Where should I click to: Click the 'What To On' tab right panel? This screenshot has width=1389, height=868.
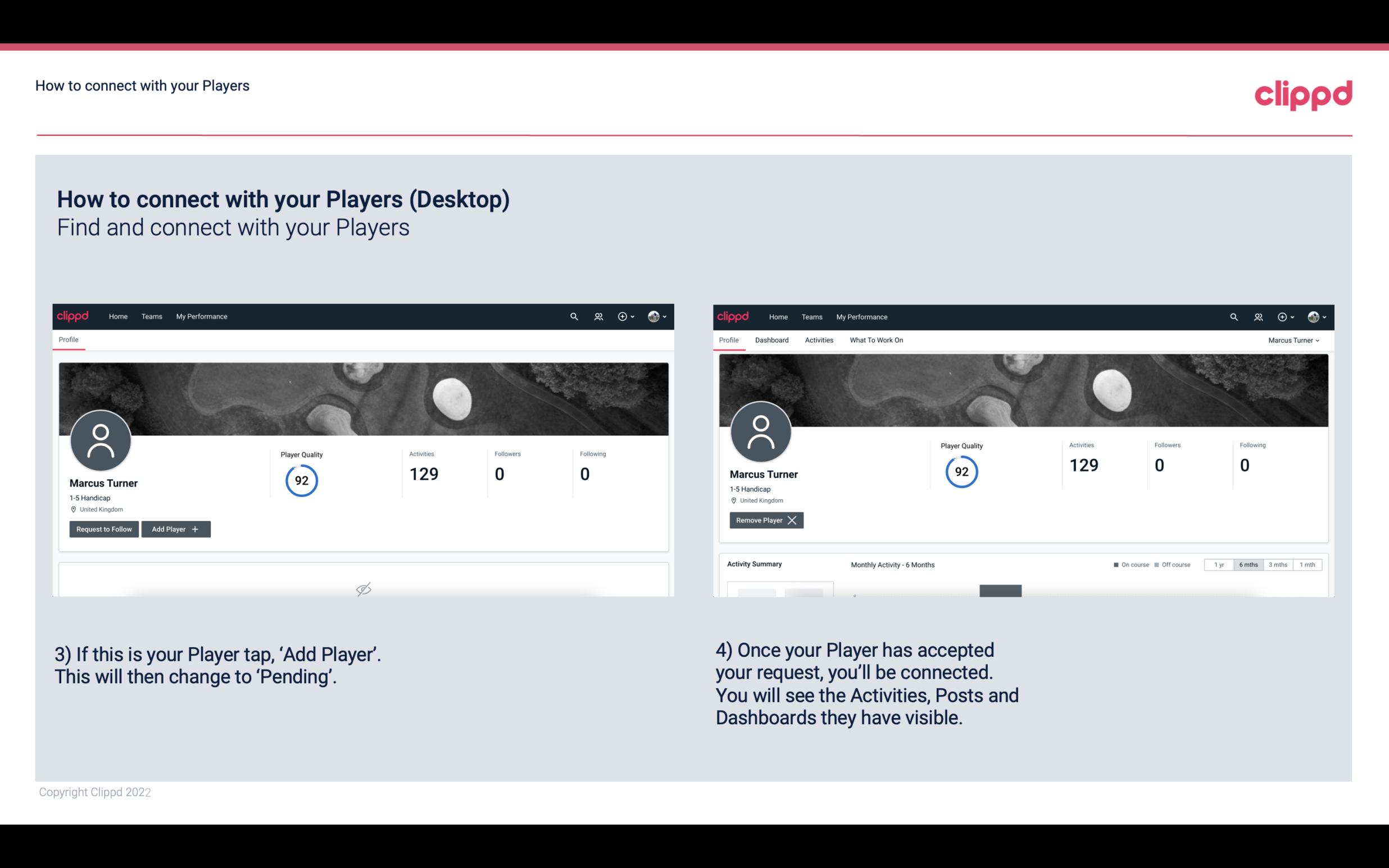pyautogui.click(x=876, y=340)
